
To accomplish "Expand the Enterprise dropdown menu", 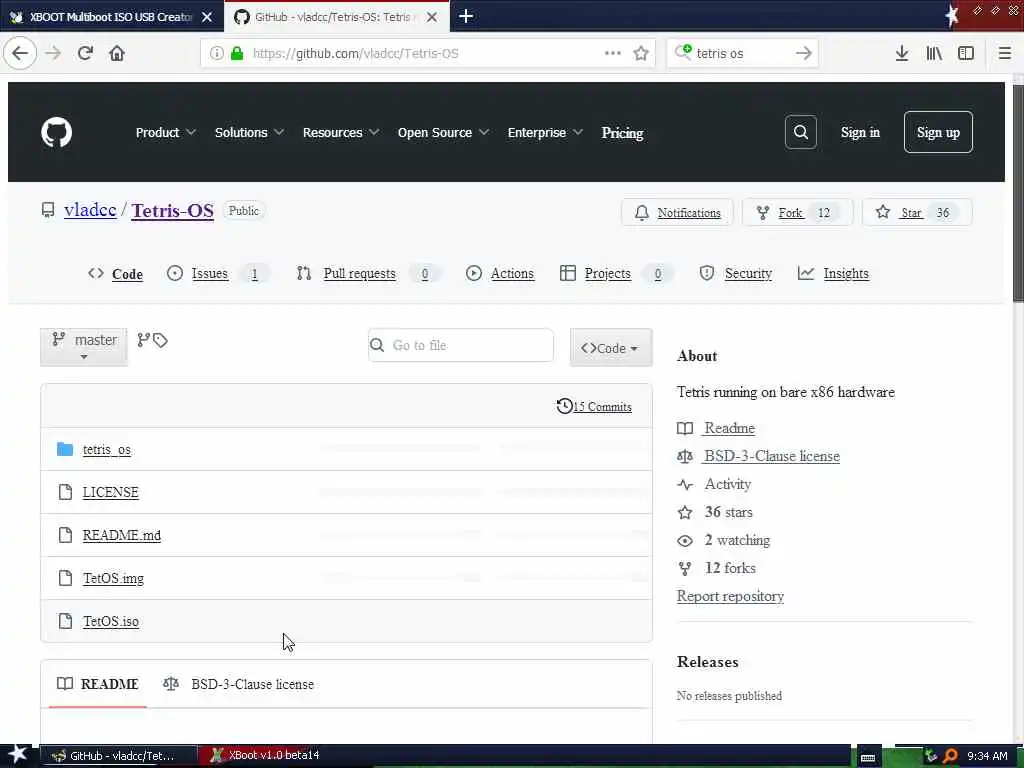I will 545,133.
